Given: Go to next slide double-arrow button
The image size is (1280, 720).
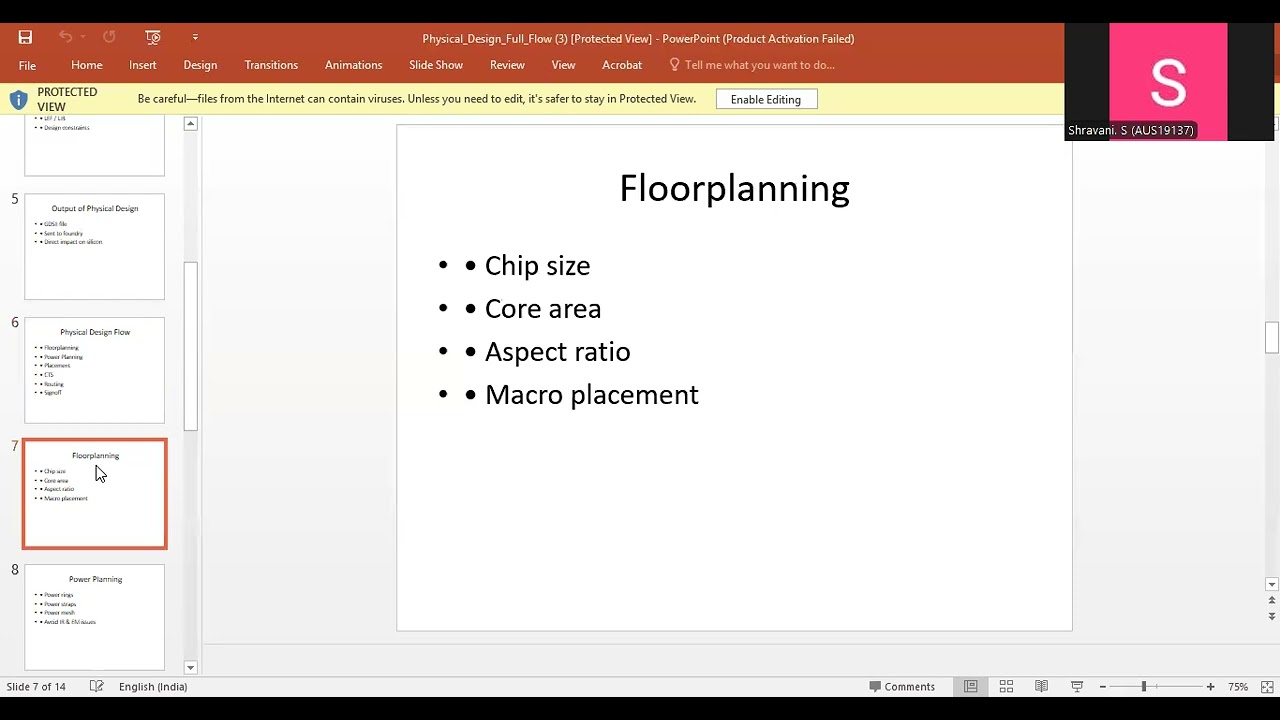Looking at the screenshot, I should click(x=1272, y=616).
